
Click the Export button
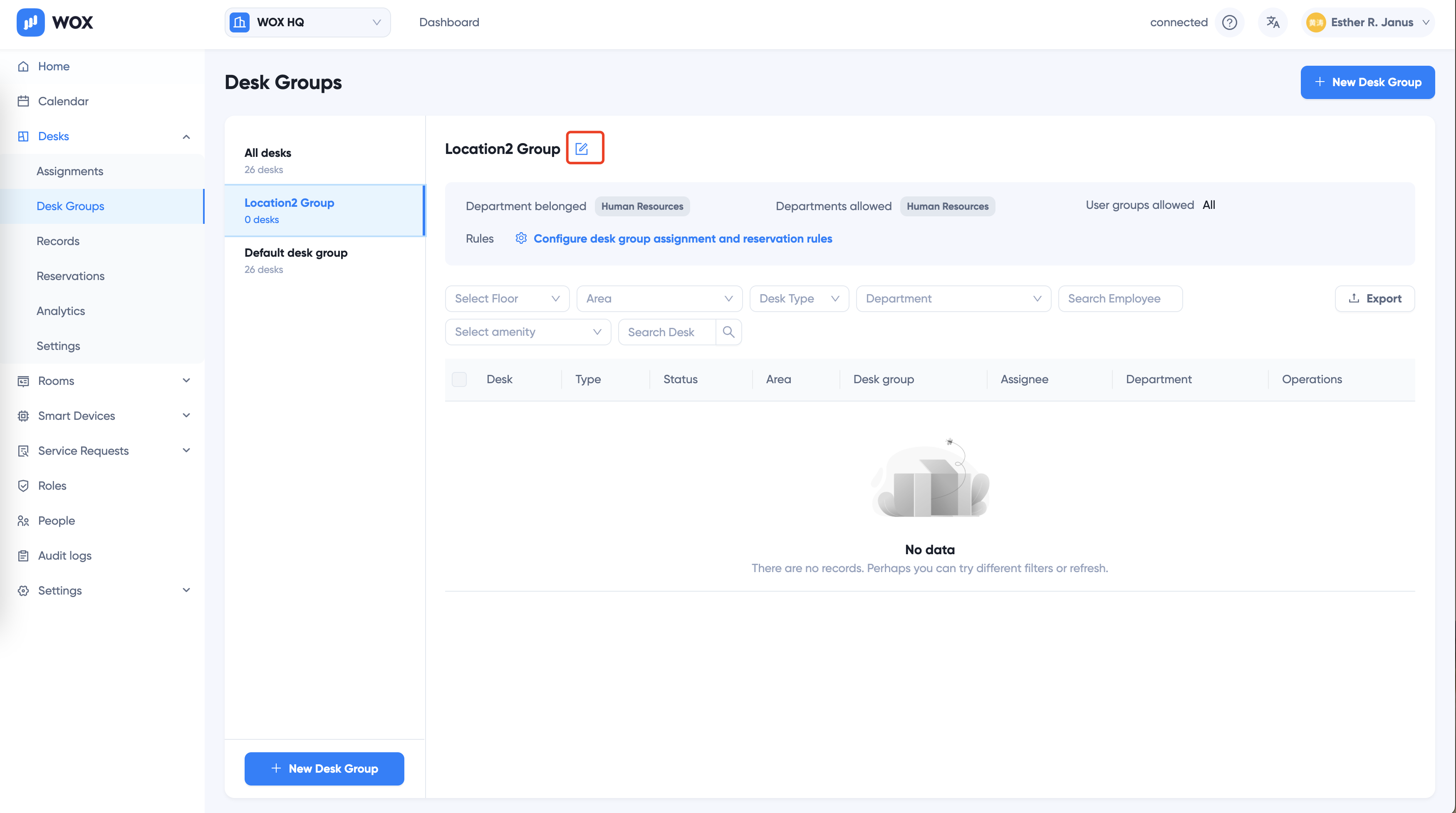(x=1374, y=298)
